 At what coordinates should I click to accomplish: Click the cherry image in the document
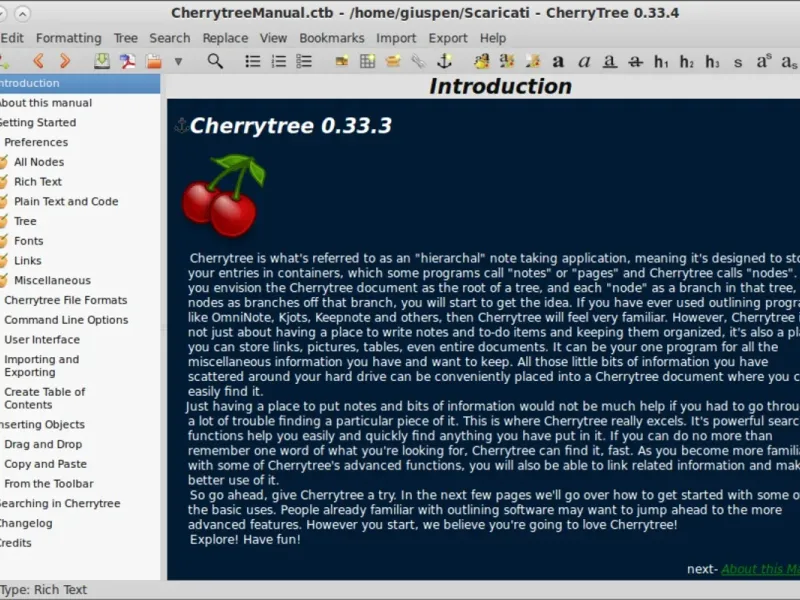[x=224, y=196]
